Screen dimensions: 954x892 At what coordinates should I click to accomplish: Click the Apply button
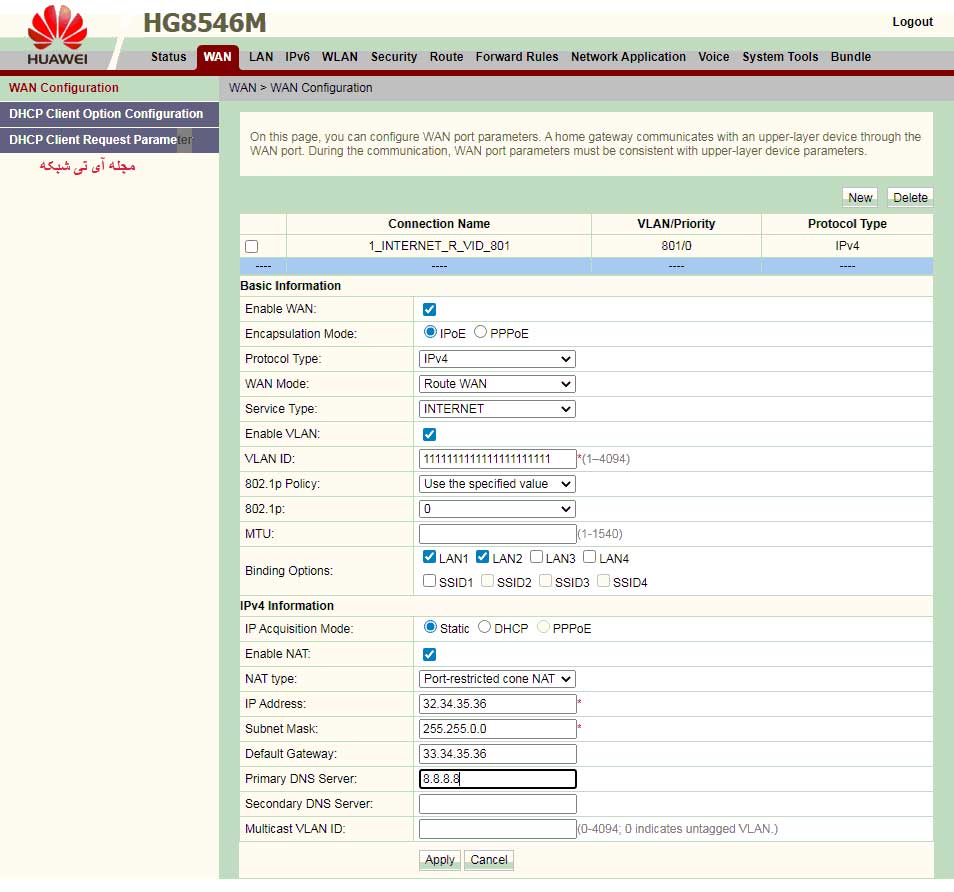[x=440, y=860]
